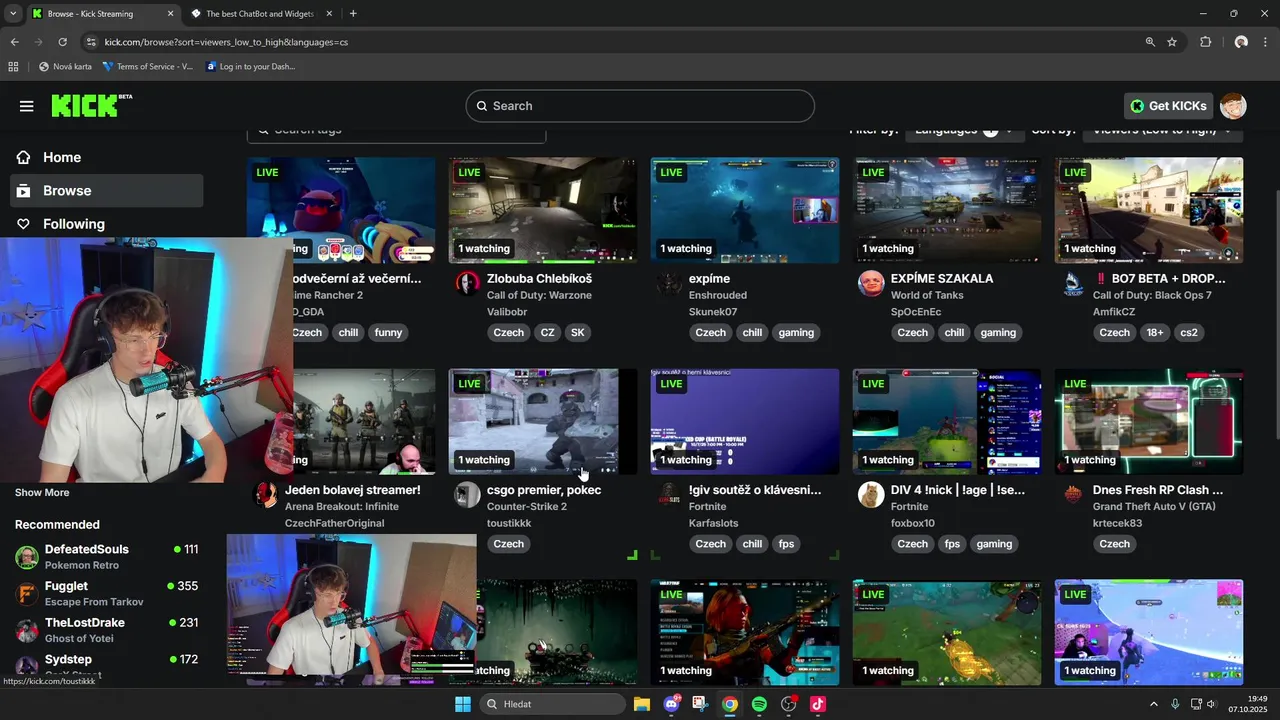This screenshot has width=1280, height=720.
Task: Open Zlobuba Chlebíkoš stream thumbnail
Action: coord(542,210)
